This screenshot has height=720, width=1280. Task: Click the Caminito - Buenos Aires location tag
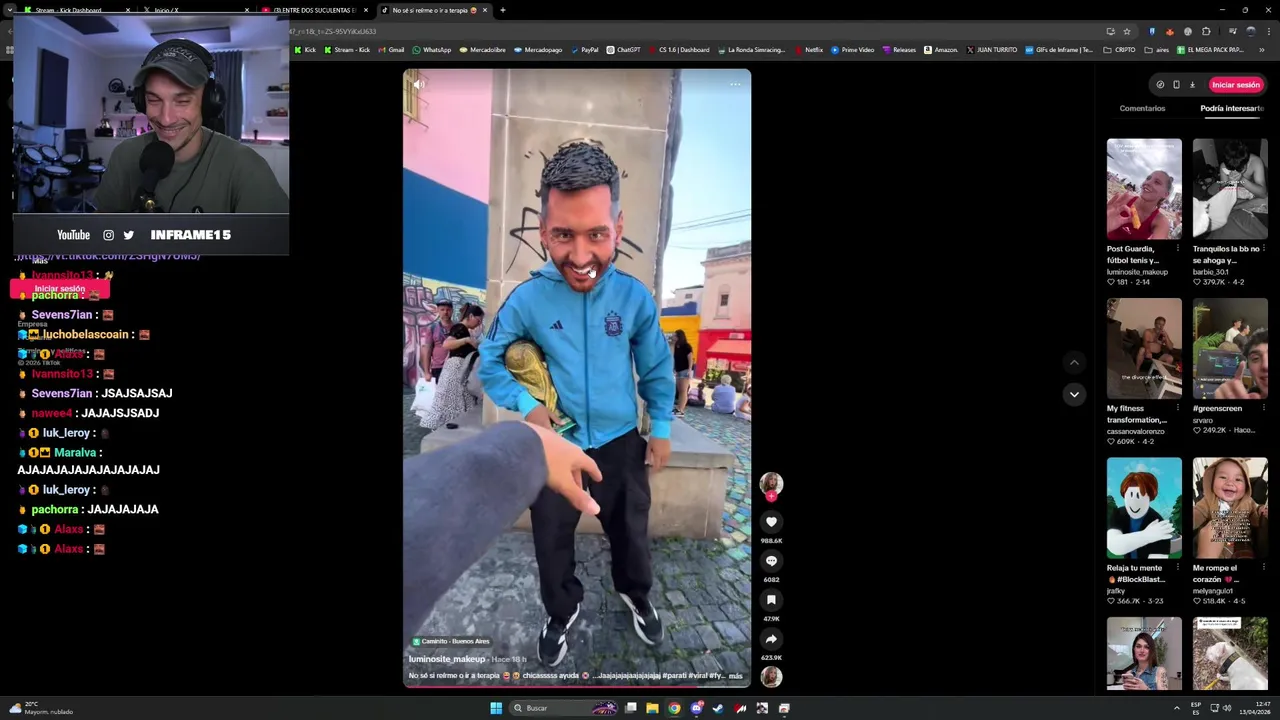click(451, 641)
